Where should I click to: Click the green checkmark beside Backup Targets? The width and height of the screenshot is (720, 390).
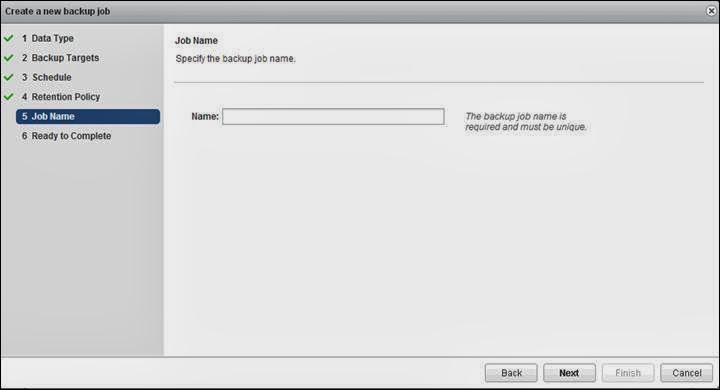coord(8,58)
